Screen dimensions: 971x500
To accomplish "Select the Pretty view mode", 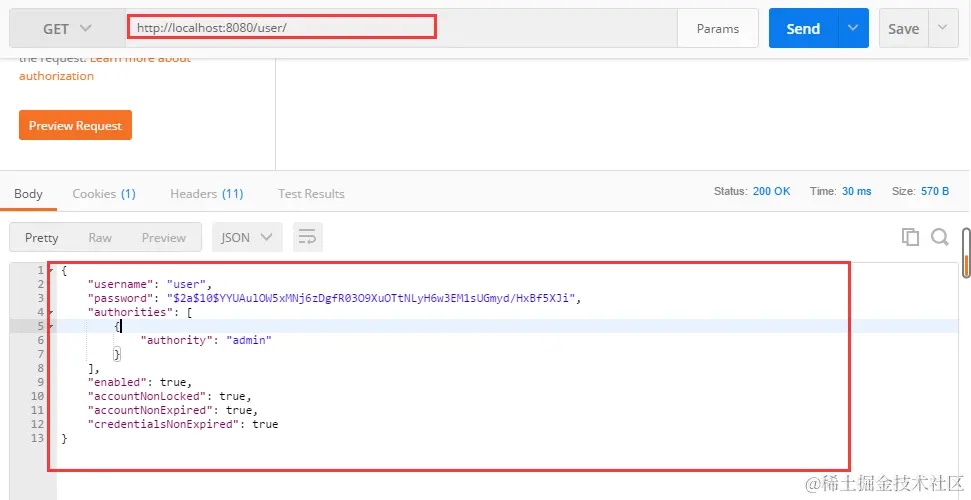I will pos(41,237).
